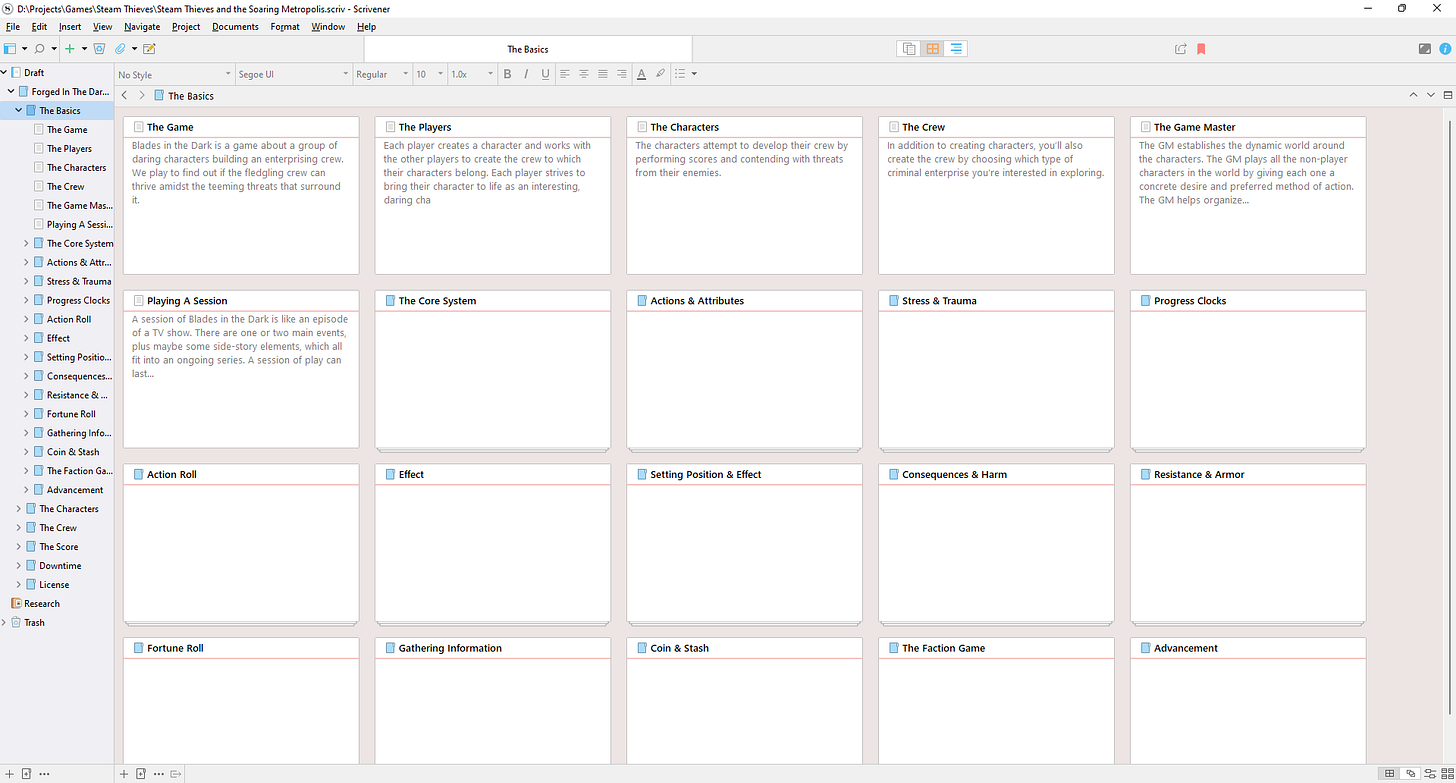Open the Regular font weight dropdown
This screenshot has height=783, width=1456.
383,74
